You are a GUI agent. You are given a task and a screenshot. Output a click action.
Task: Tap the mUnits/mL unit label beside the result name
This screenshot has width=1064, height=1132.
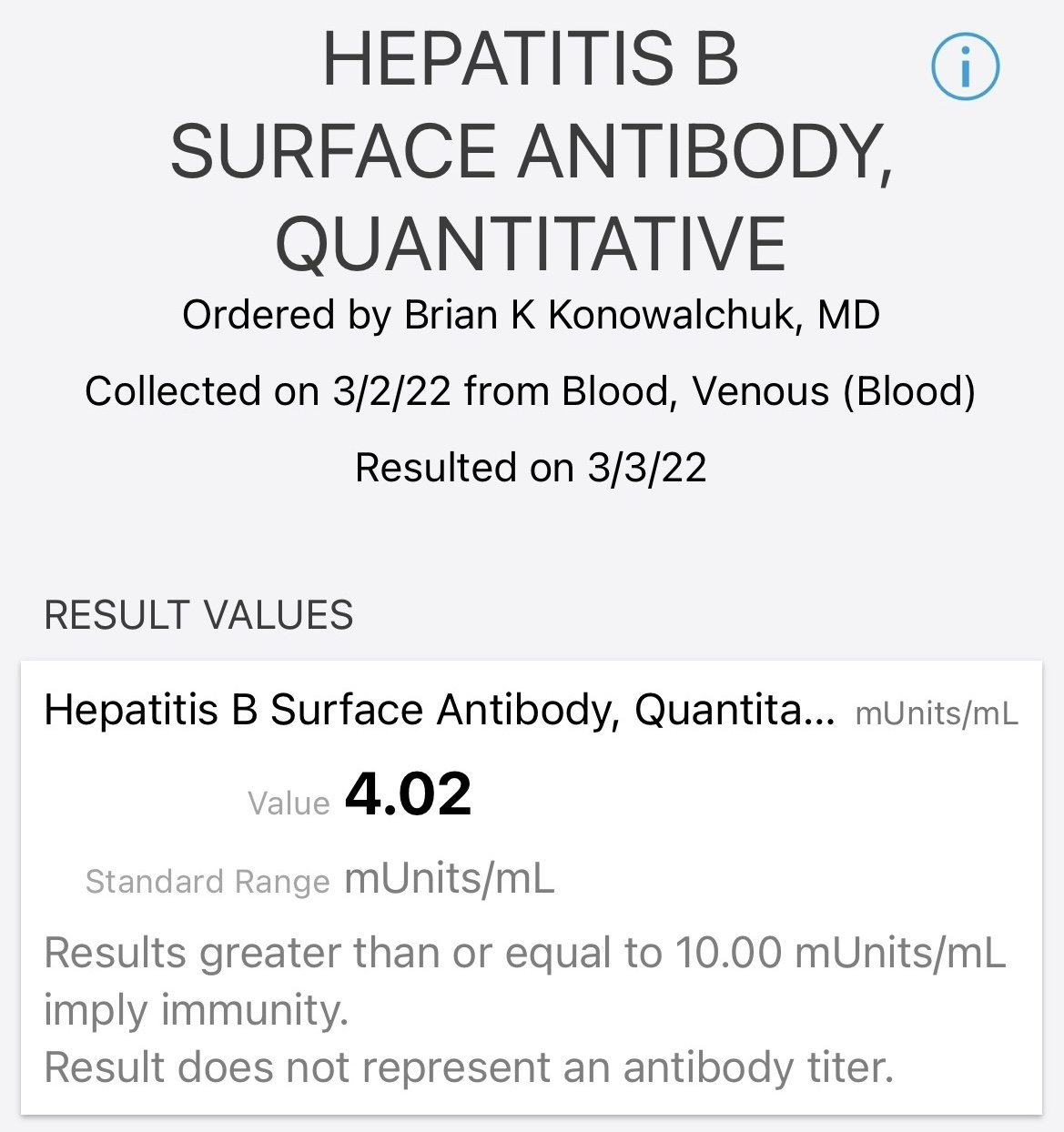coord(937,713)
